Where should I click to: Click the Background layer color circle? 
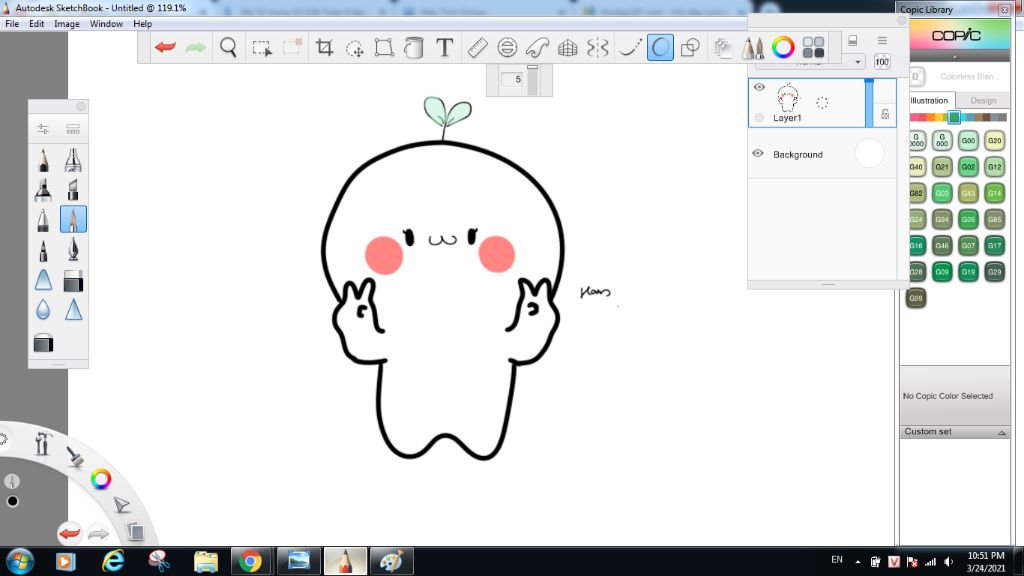[869, 154]
